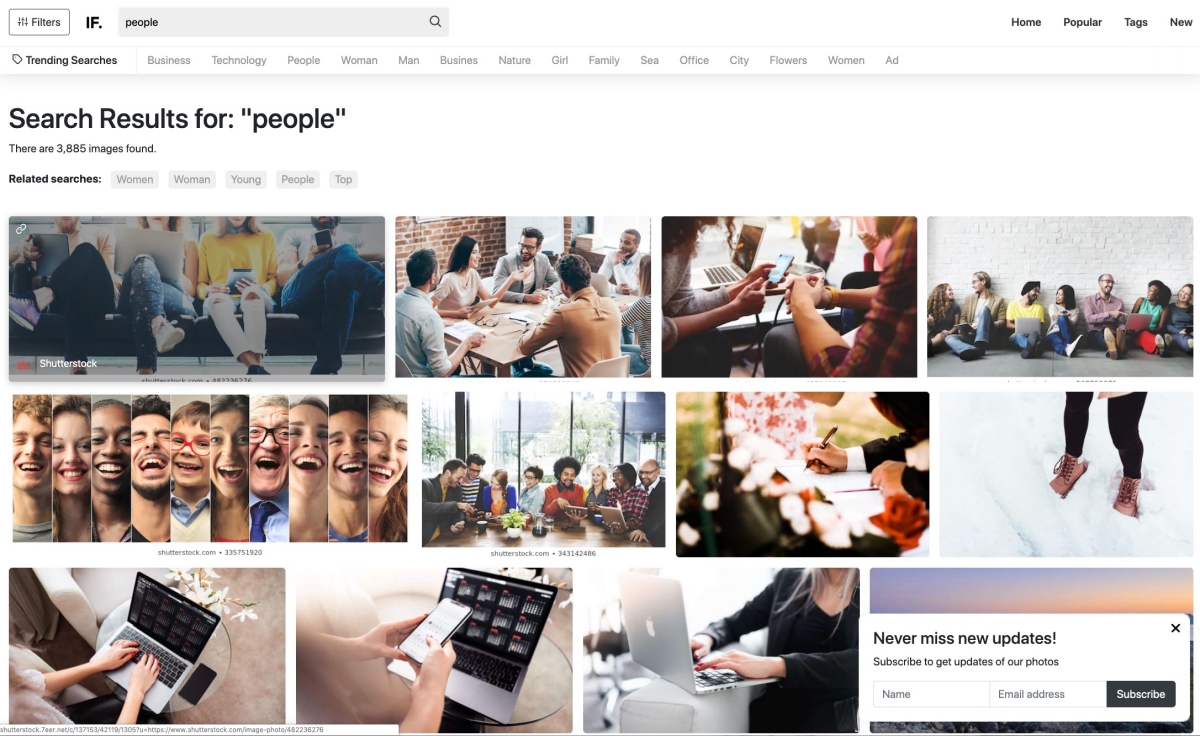Select the Technology trending search
Viewport: 1200px width, 736px height.
pyautogui.click(x=239, y=60)
